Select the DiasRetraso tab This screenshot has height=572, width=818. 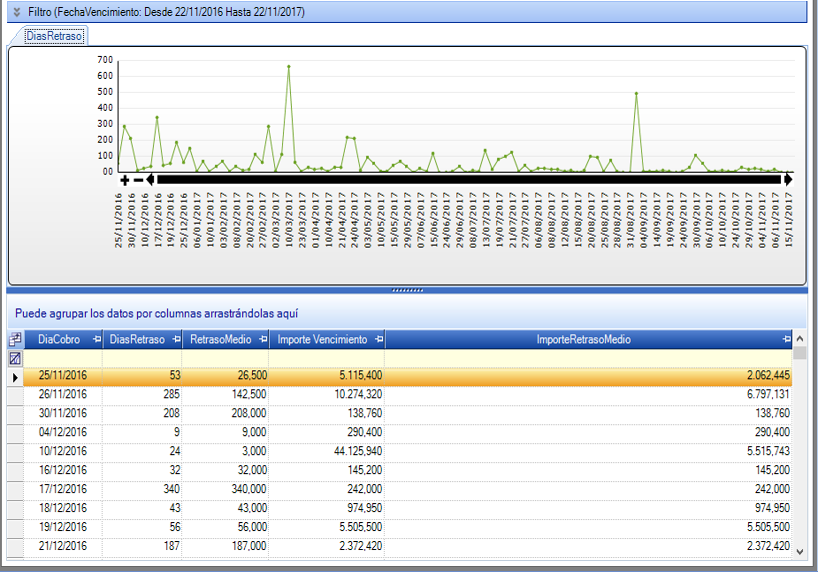point(54,36)
